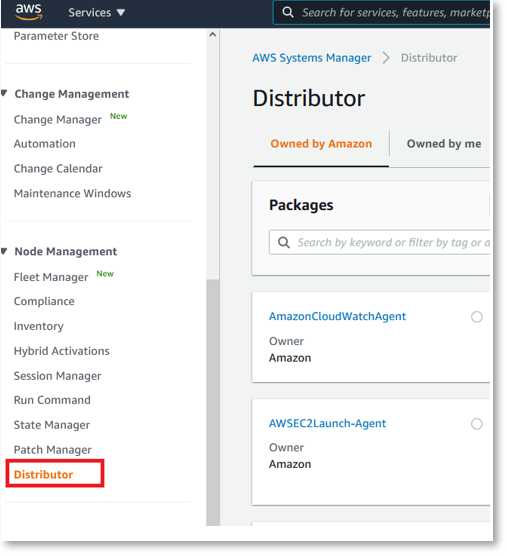Select AmazonCloudWatchAgent radio button

point(477,317)
